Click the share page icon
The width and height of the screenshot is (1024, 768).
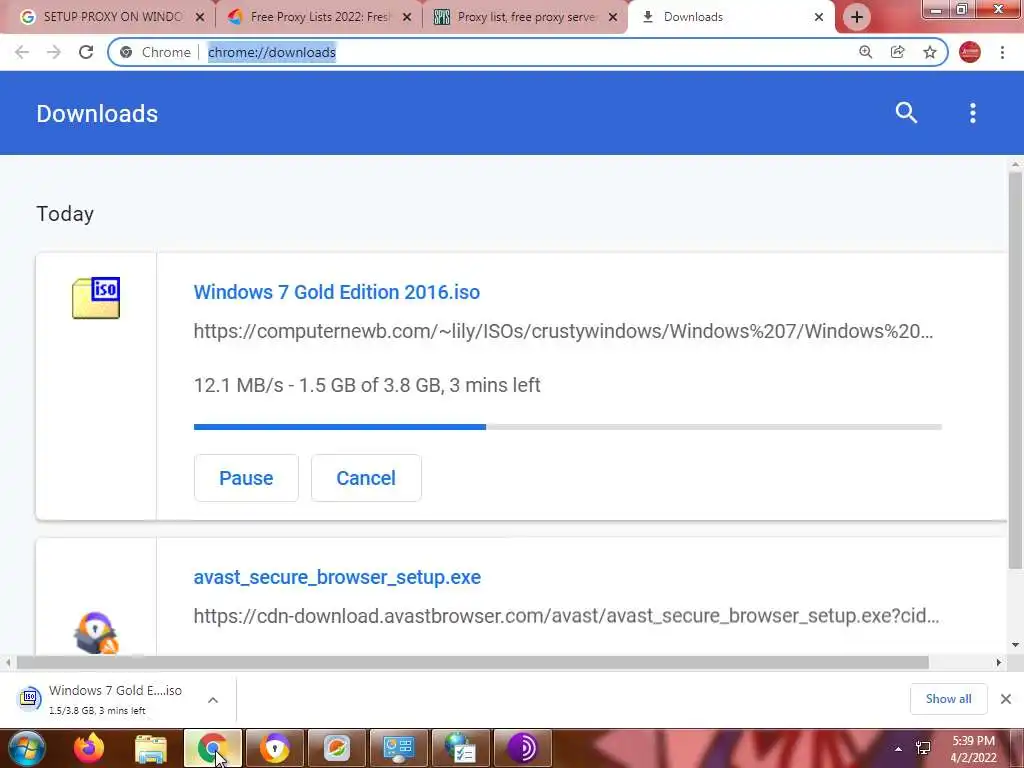(x=898, y=52)
